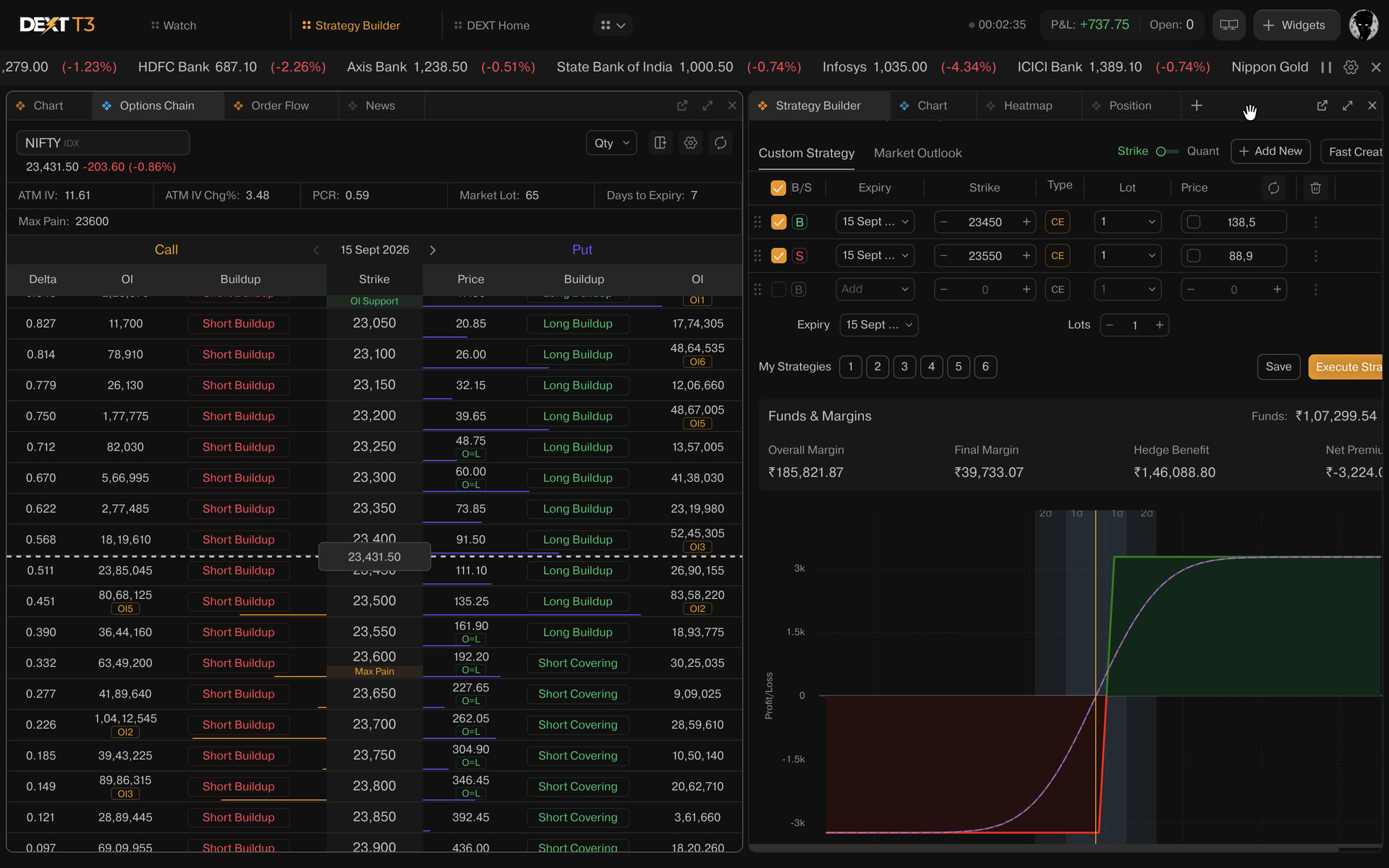
Task: Open the layout grid switcher in top bar
Action: click(606, 25)
